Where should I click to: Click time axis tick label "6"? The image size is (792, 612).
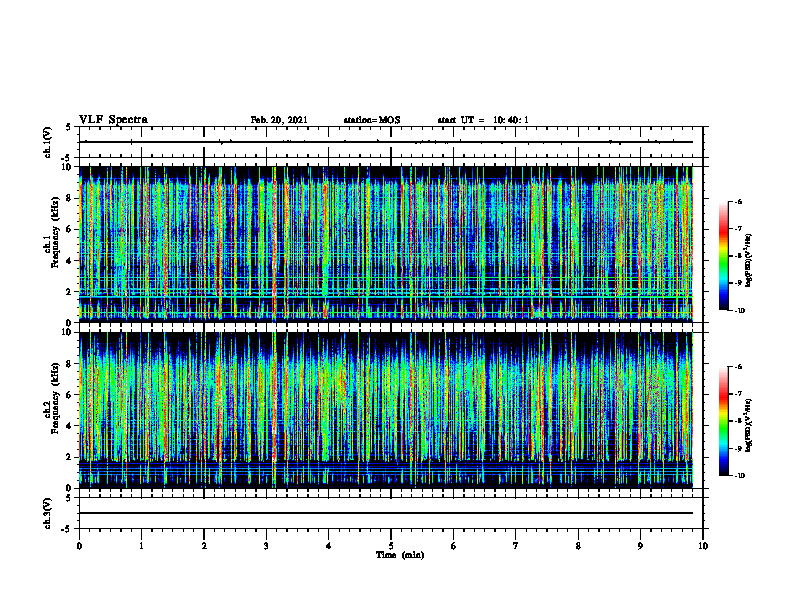click(x=454, y=546)
